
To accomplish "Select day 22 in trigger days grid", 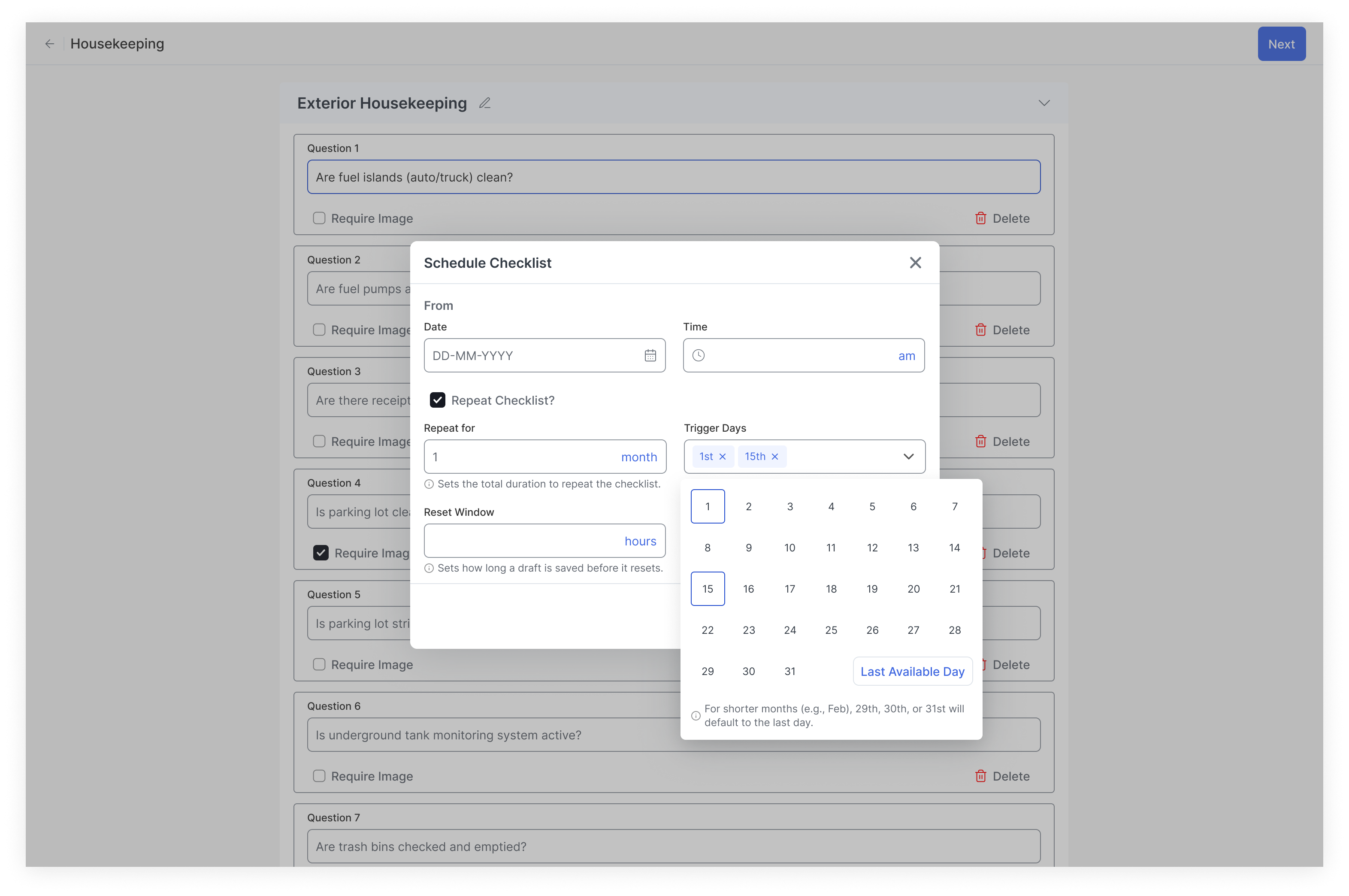I will pyautogui.click(x=708, y=630).
